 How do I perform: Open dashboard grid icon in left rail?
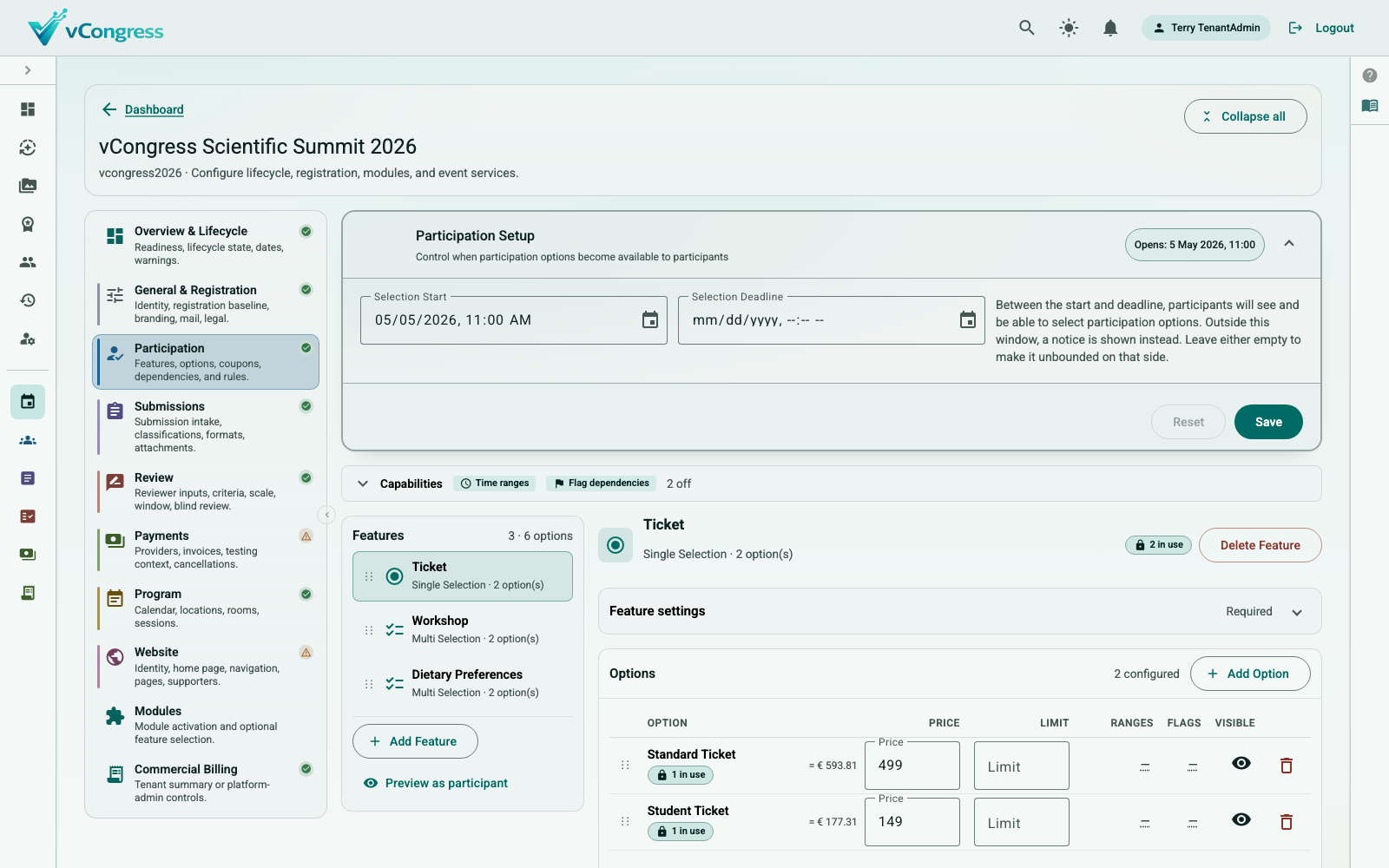point(28,109)
